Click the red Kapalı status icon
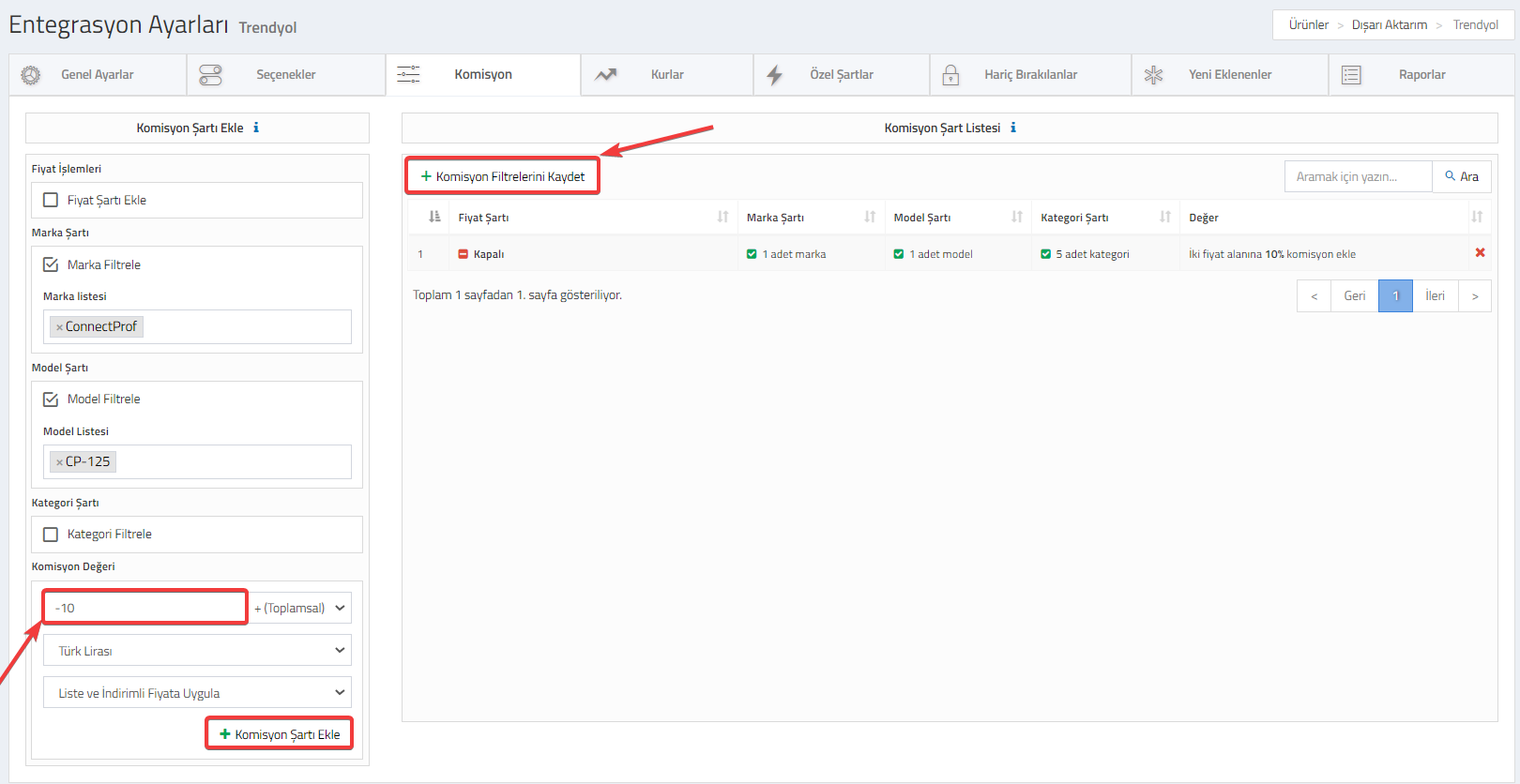This screenshot has height=784, width=1520. coord(464,254)
